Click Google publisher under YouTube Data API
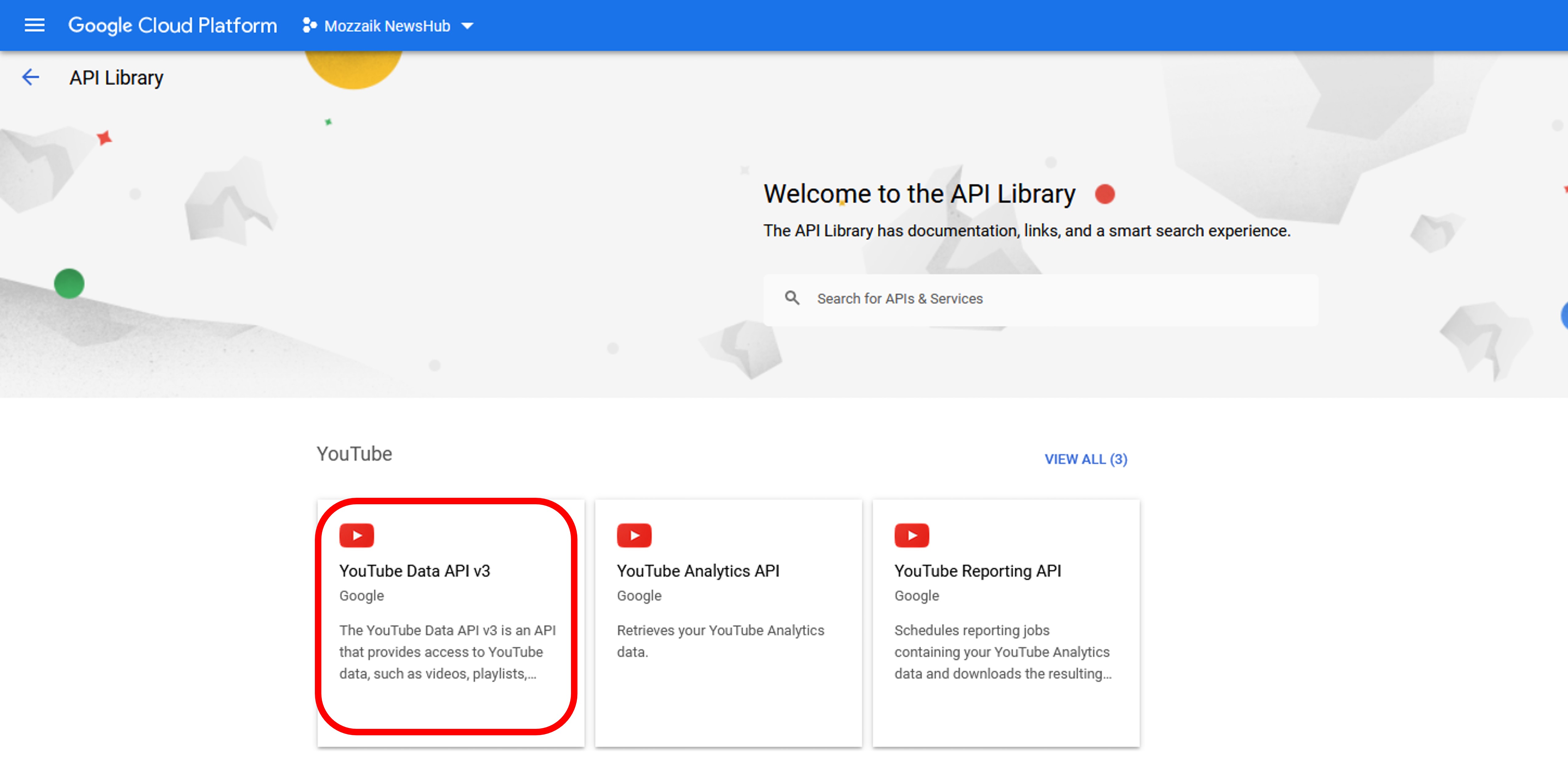 362,596
